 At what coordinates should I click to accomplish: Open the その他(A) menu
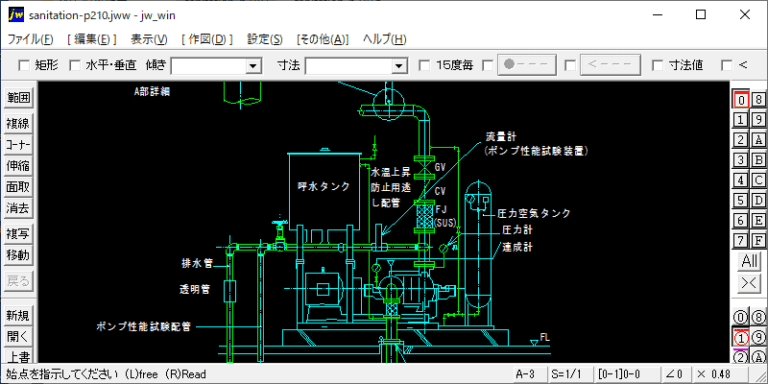[323, 40]
